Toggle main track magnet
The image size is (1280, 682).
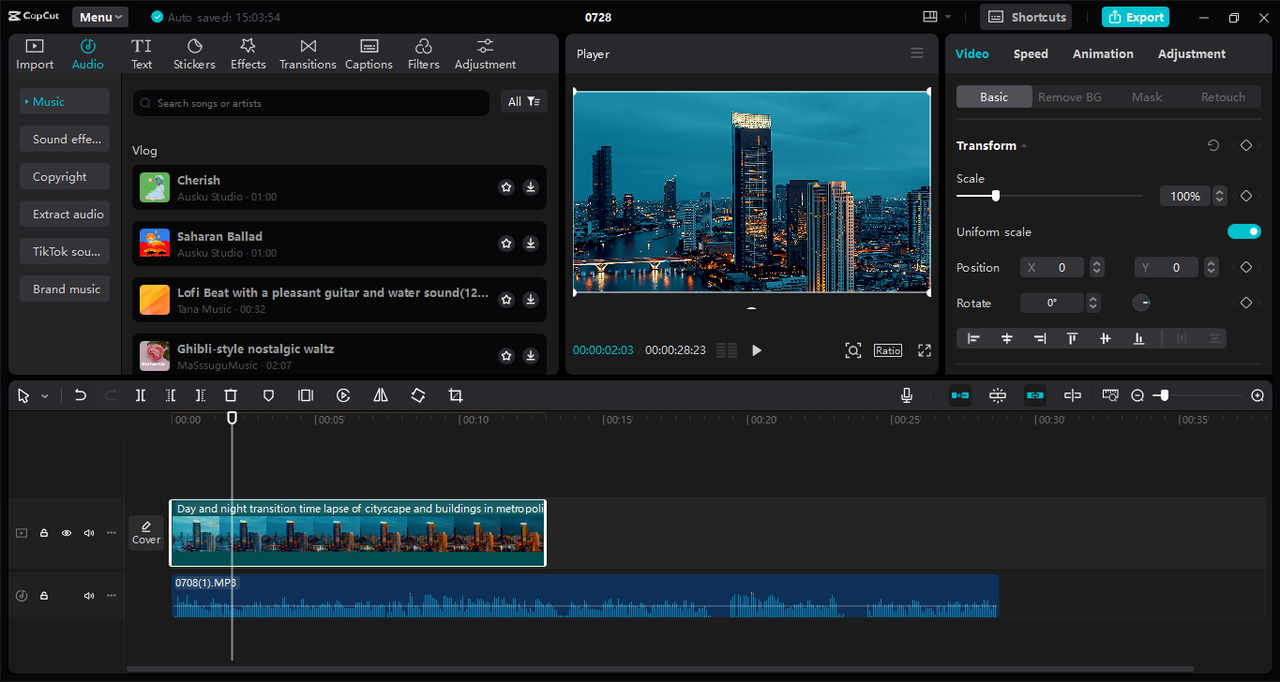point(960,396)
